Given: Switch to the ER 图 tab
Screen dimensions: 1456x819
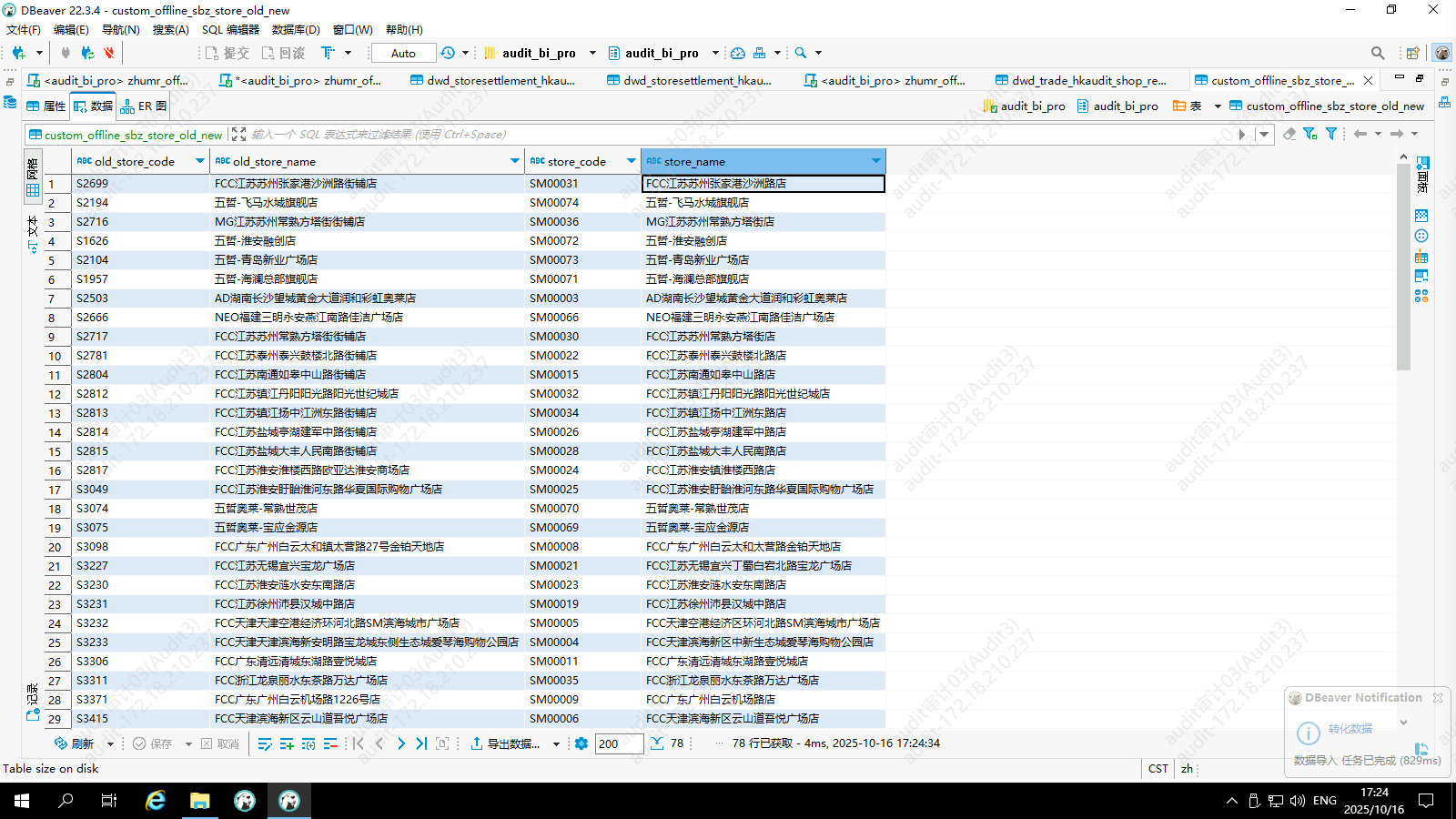Looking at the screenshot, I should pos(144,106).
